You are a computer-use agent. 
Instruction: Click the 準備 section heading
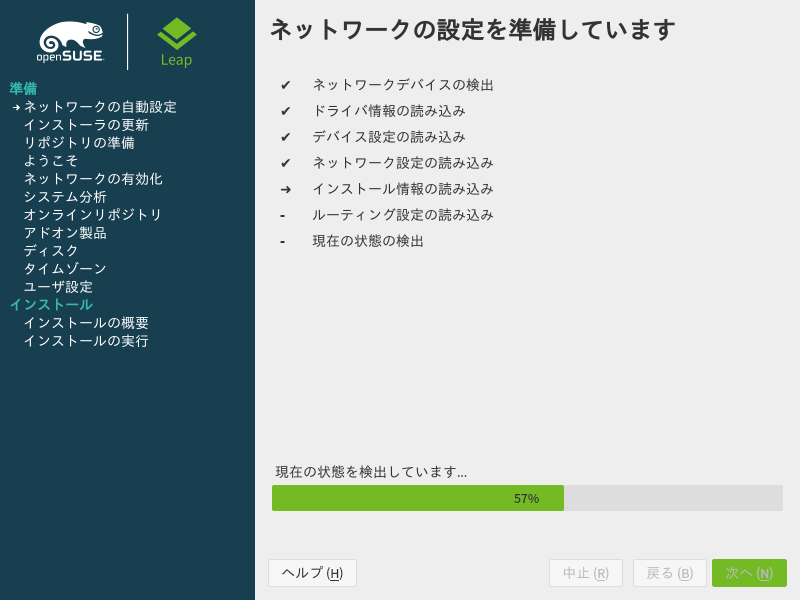pyautogui.click(x=23, y=88)
